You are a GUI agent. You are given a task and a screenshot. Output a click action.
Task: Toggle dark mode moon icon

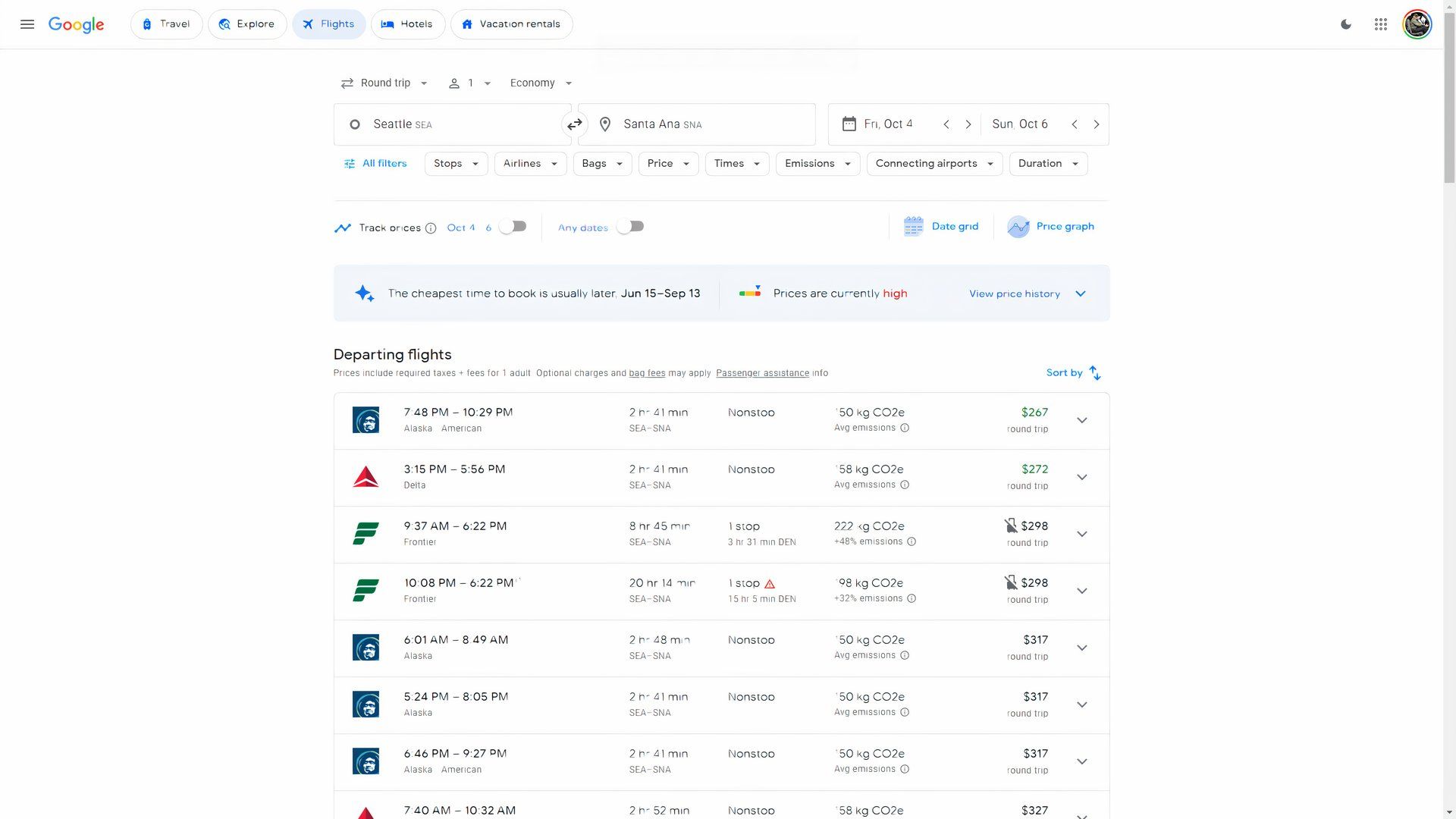[x=1346, y=24]
